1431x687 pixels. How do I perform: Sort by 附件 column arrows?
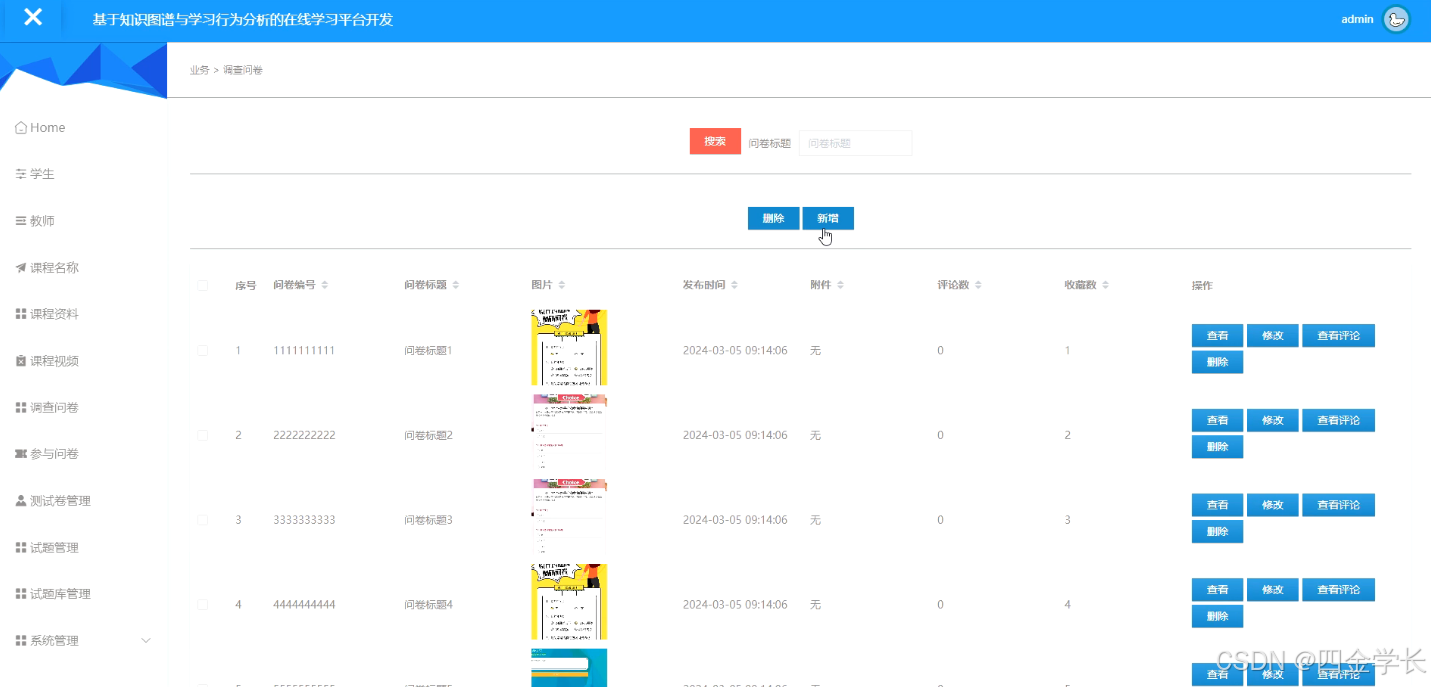841,286
